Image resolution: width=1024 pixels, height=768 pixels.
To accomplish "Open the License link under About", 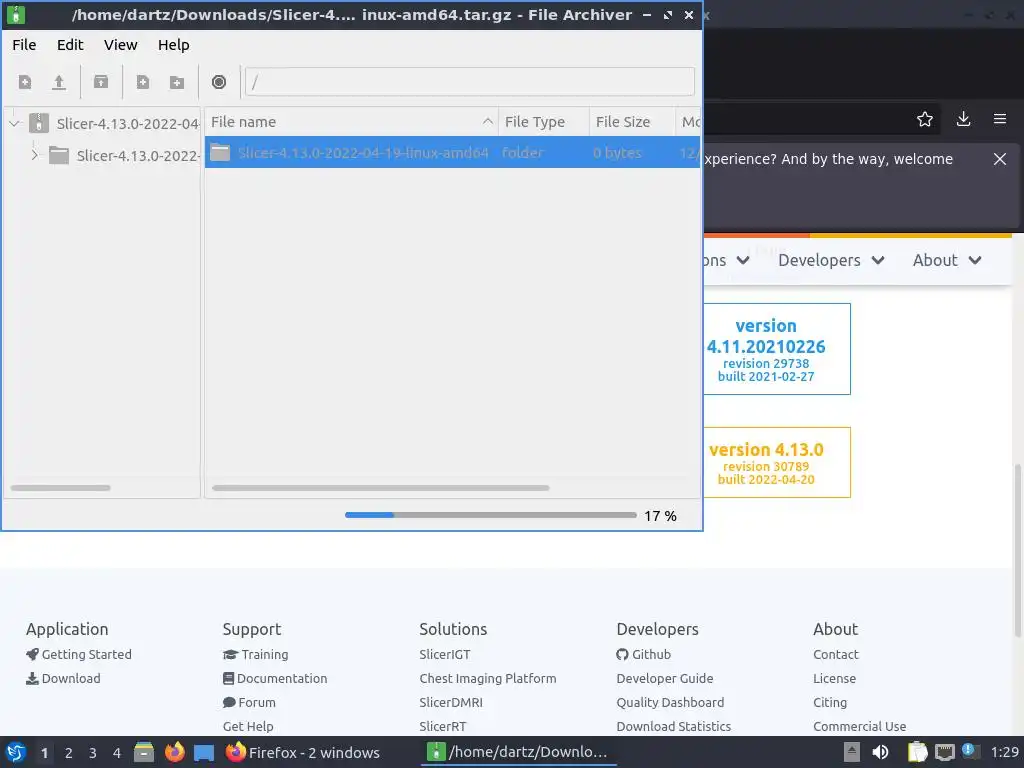I will tap(835, 679).
